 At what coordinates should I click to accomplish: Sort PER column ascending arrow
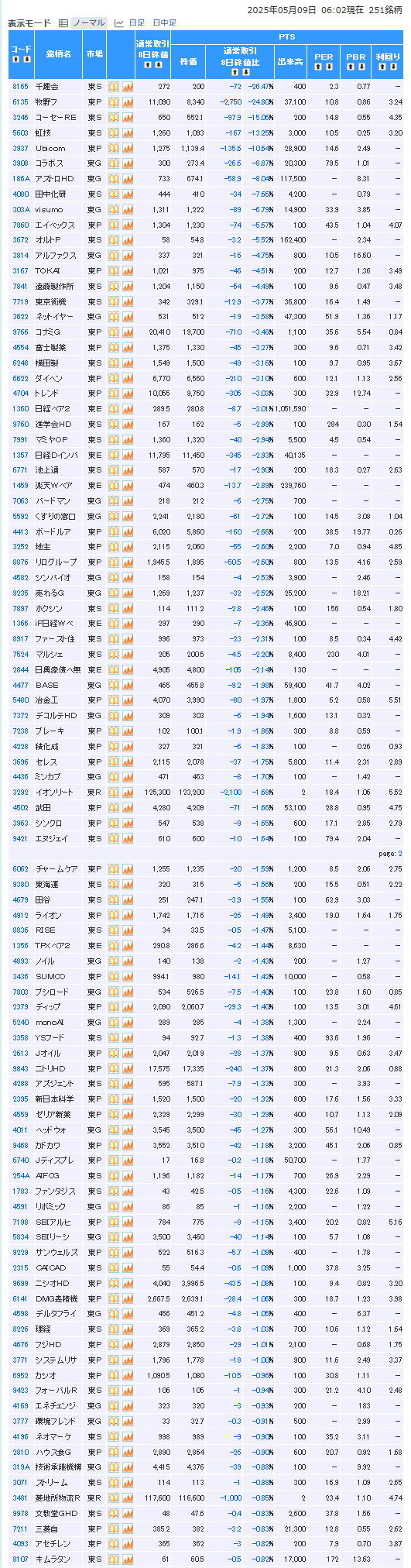point(320,67)
